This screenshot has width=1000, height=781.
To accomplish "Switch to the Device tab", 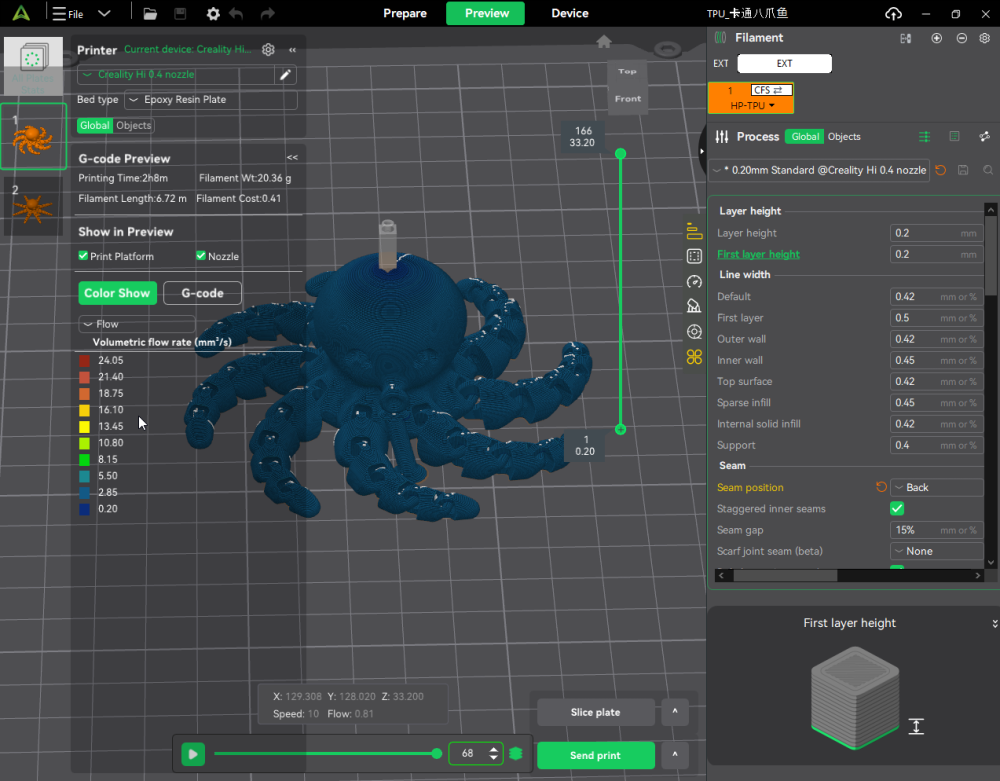I will 570,14.
